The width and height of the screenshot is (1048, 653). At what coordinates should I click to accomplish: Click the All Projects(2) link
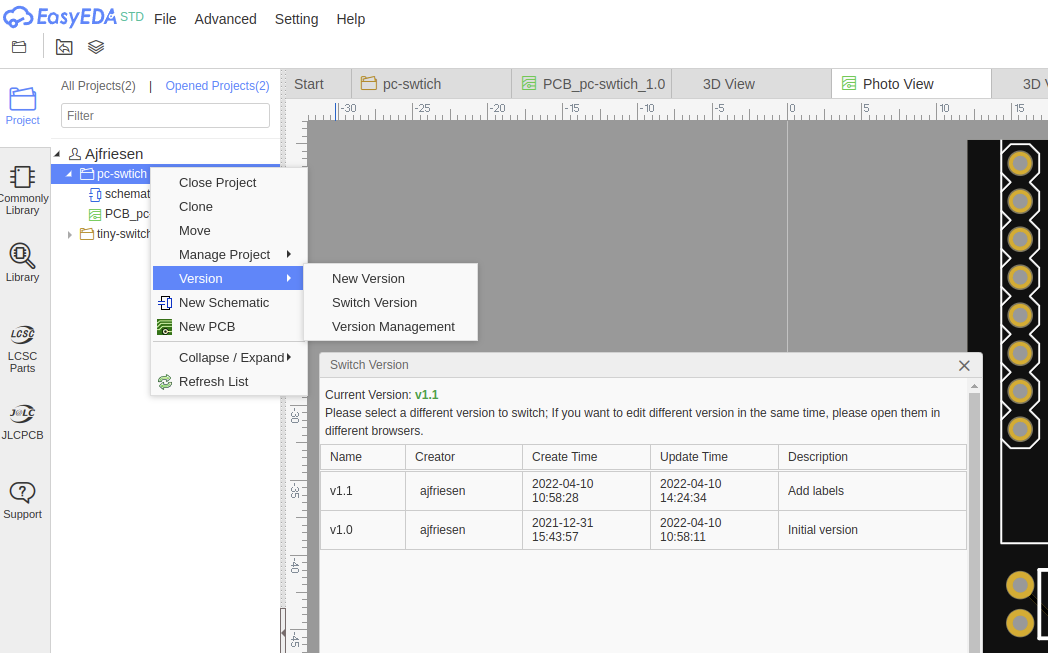98,86
